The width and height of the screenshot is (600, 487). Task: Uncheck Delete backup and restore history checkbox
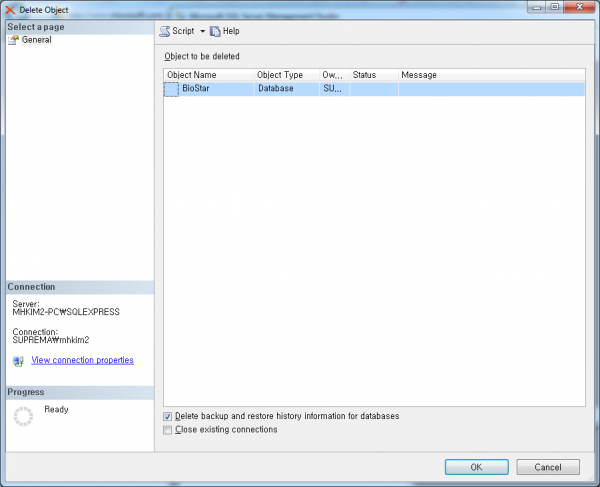pyautogui.click(x=167, y=416)
